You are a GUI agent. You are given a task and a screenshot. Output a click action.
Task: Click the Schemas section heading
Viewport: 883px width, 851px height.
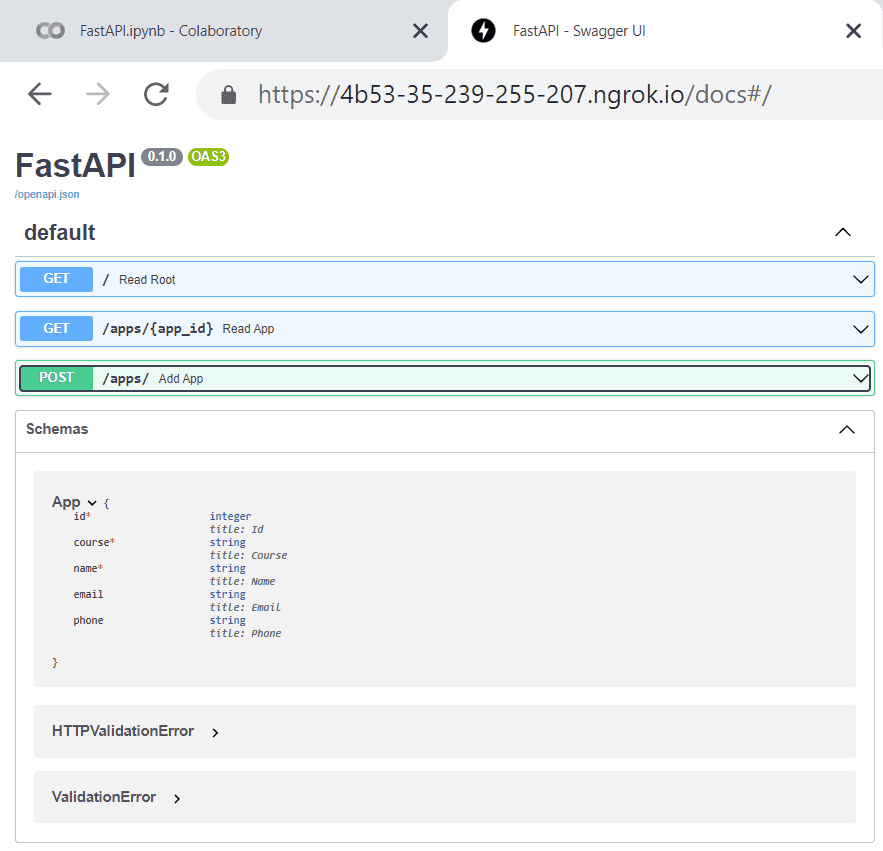57,429
